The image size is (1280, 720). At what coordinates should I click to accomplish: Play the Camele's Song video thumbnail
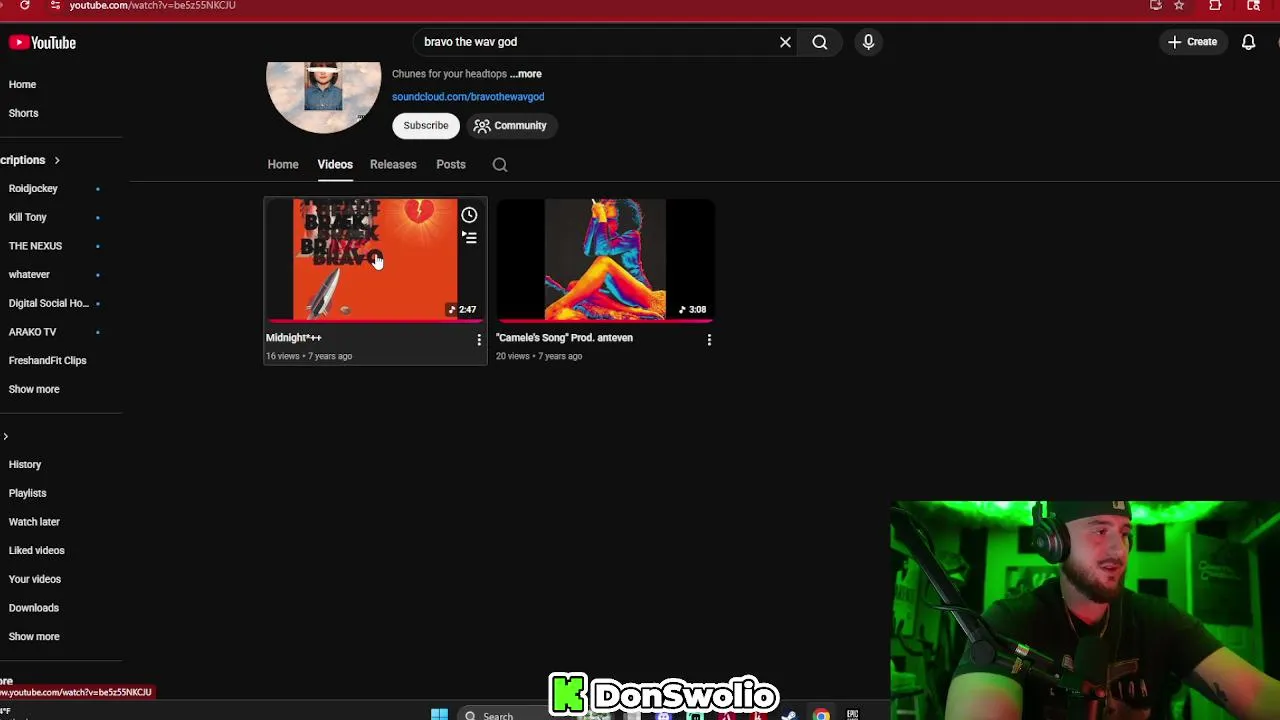(x=605, y=260)
